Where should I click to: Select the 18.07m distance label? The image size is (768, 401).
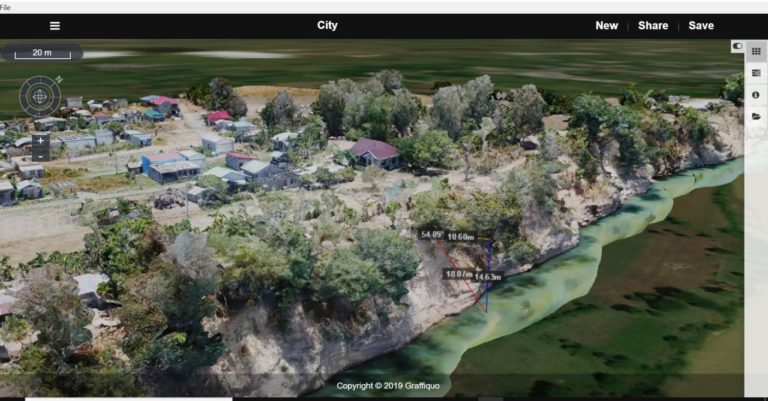(457, 273)
